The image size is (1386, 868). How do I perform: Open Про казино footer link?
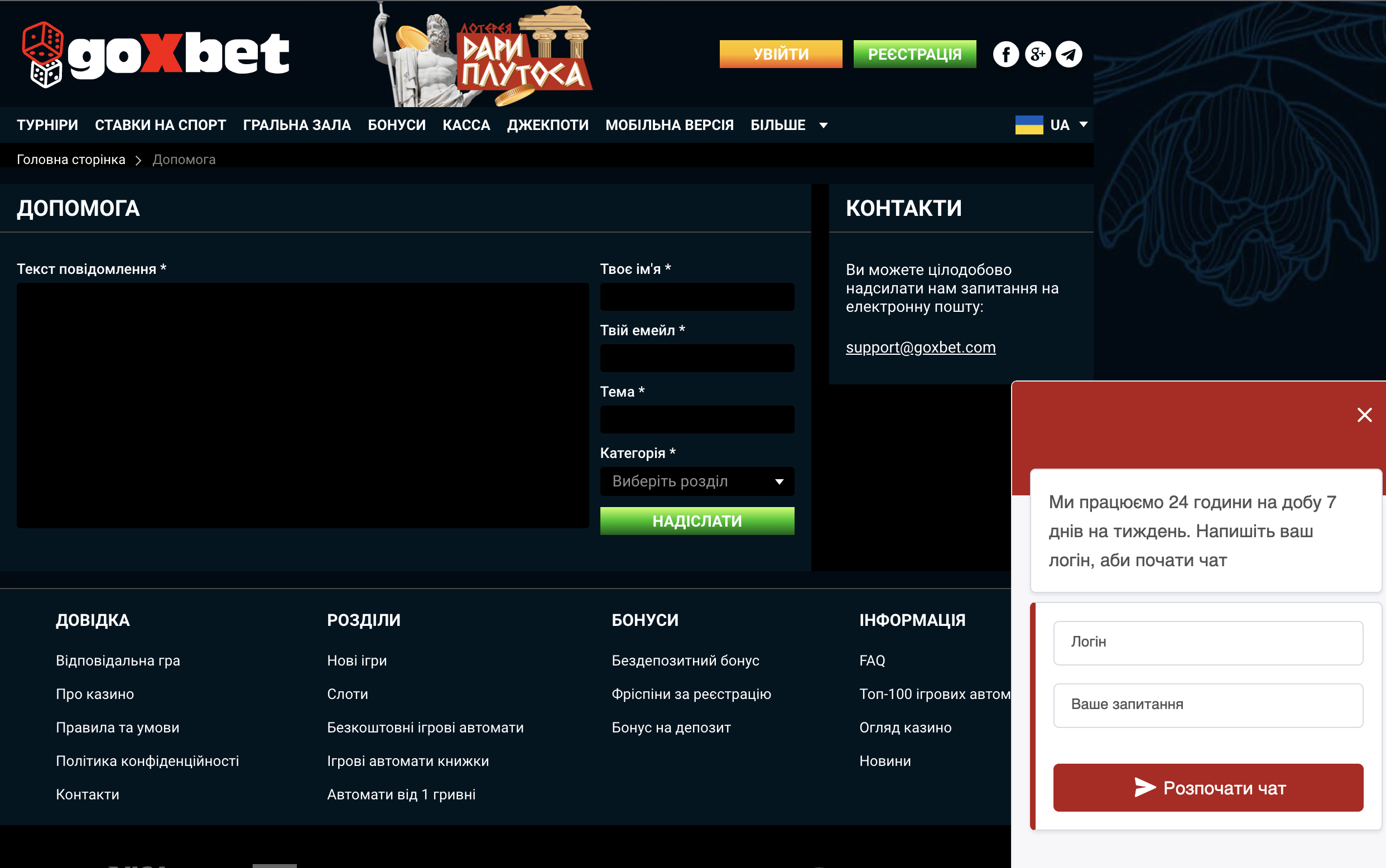tap(95, 694)
